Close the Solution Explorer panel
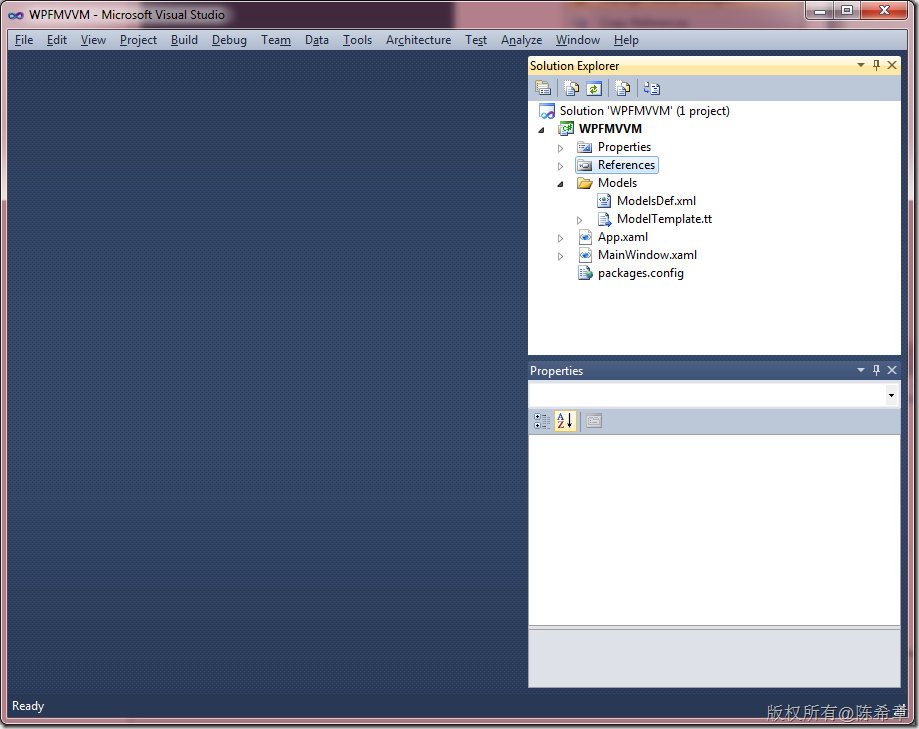 pyautogui.click(x=892, y=65)
